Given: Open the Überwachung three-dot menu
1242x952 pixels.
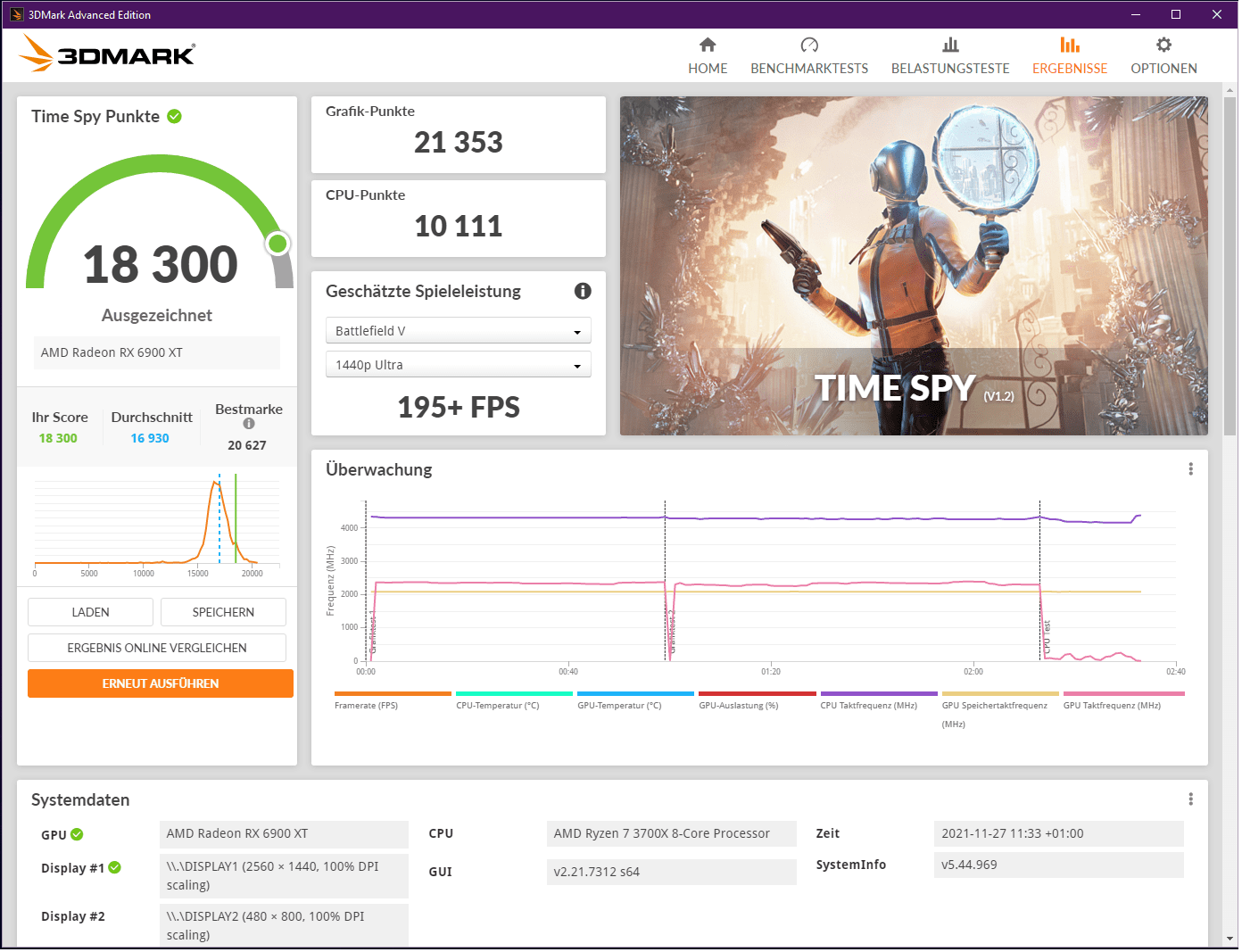Looking at the screenshot, I should pos(1190,469).
